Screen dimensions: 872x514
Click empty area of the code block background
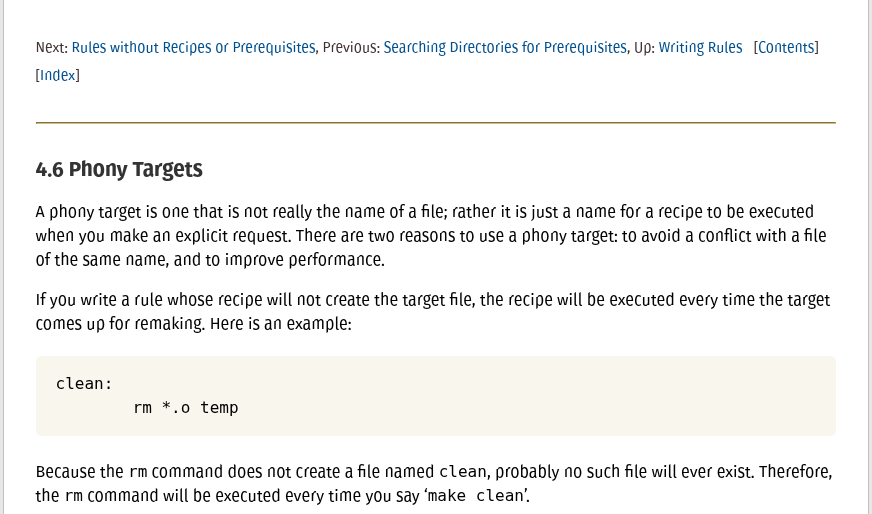pyautogui.click(x=556, y=396)
